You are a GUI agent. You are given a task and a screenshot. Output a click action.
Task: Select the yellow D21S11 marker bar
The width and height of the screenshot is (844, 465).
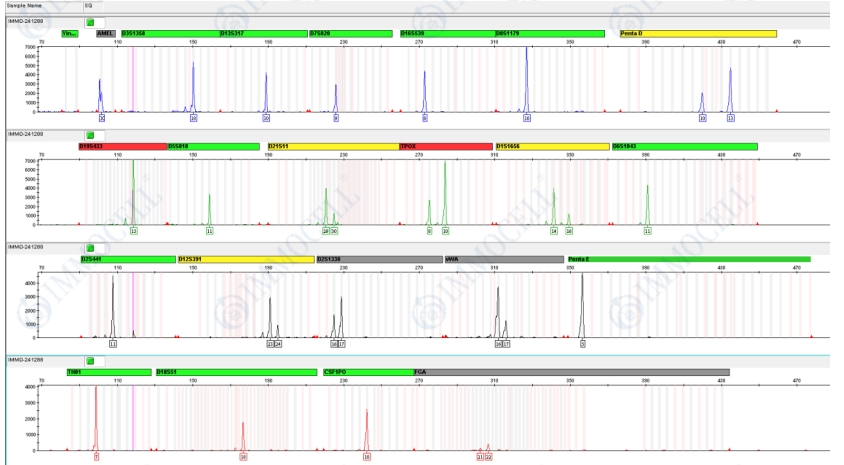pyautogui.click(x=332, y=146)
